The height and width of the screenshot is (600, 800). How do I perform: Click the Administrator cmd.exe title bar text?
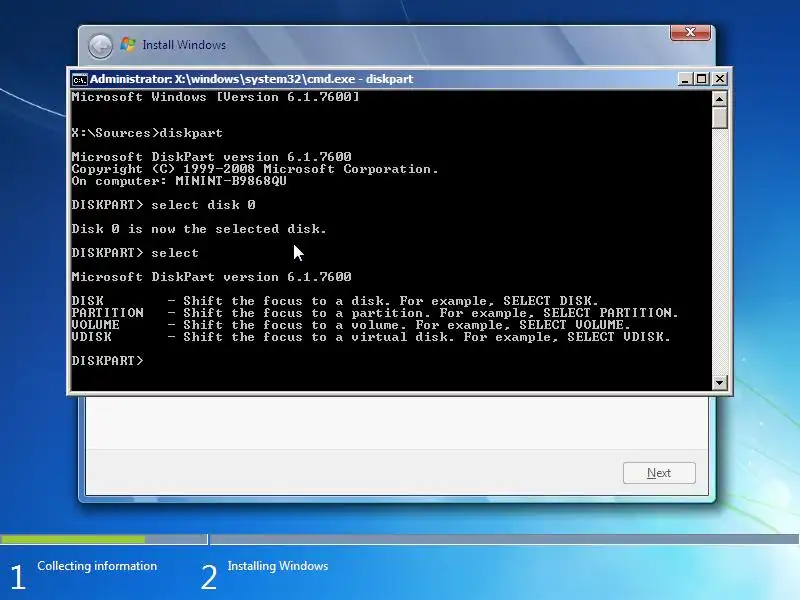click(252, 79)
